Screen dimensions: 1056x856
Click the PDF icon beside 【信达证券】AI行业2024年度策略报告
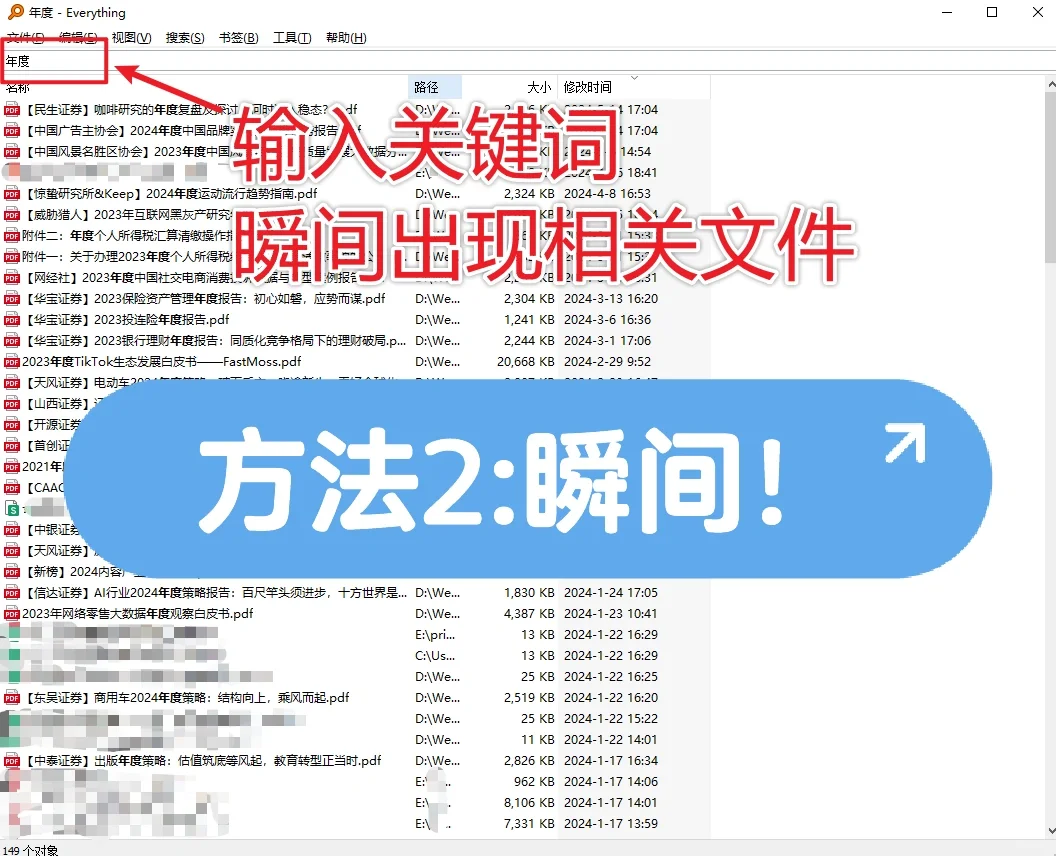[x=13, y=592]
